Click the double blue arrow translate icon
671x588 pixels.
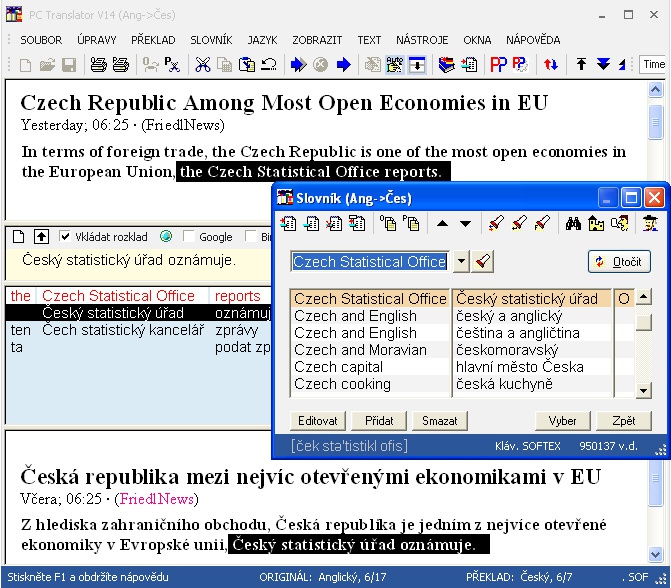click(x=298, y=65)
